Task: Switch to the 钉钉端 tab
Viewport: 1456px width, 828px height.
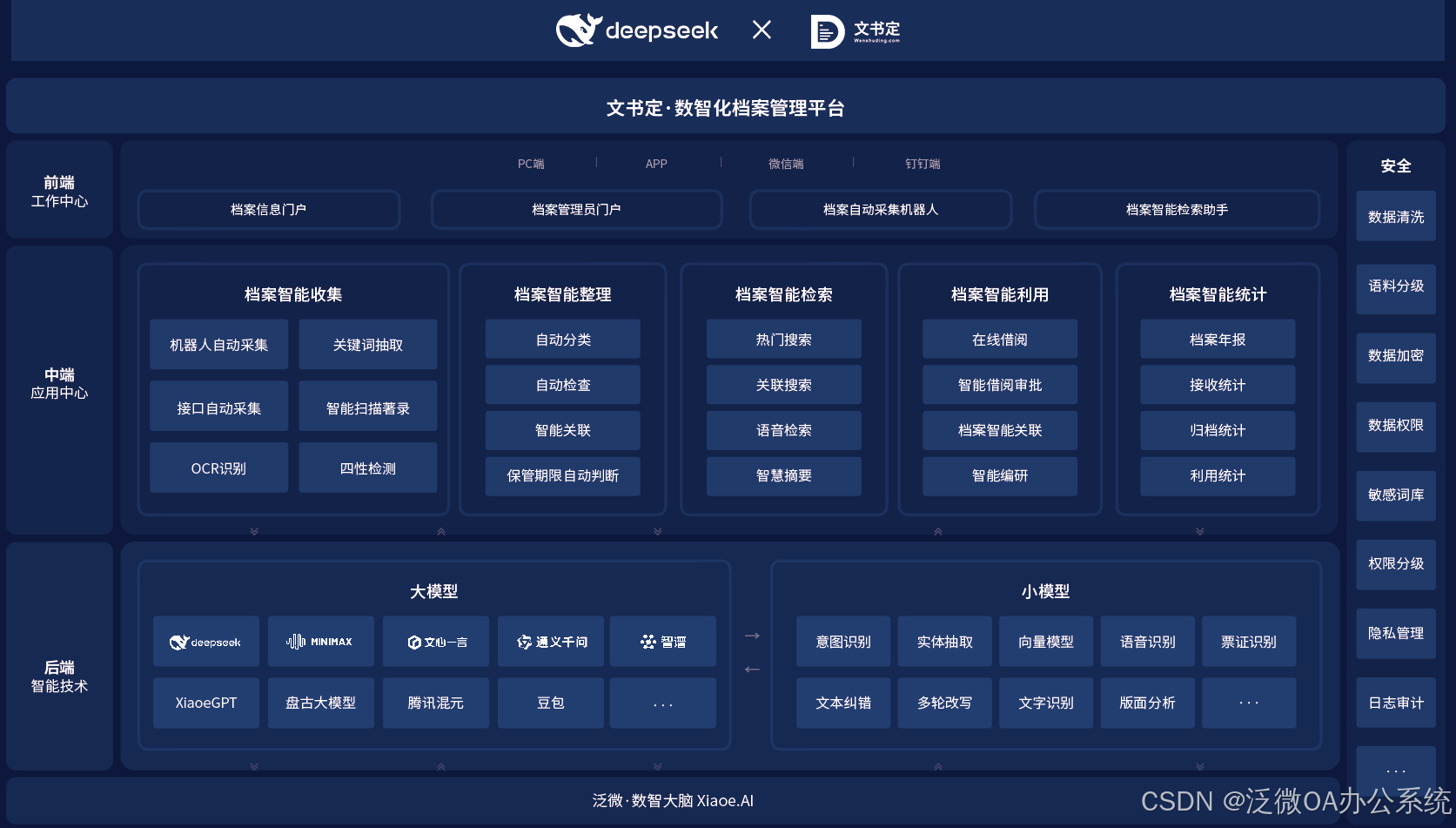Action: [923, 164]
